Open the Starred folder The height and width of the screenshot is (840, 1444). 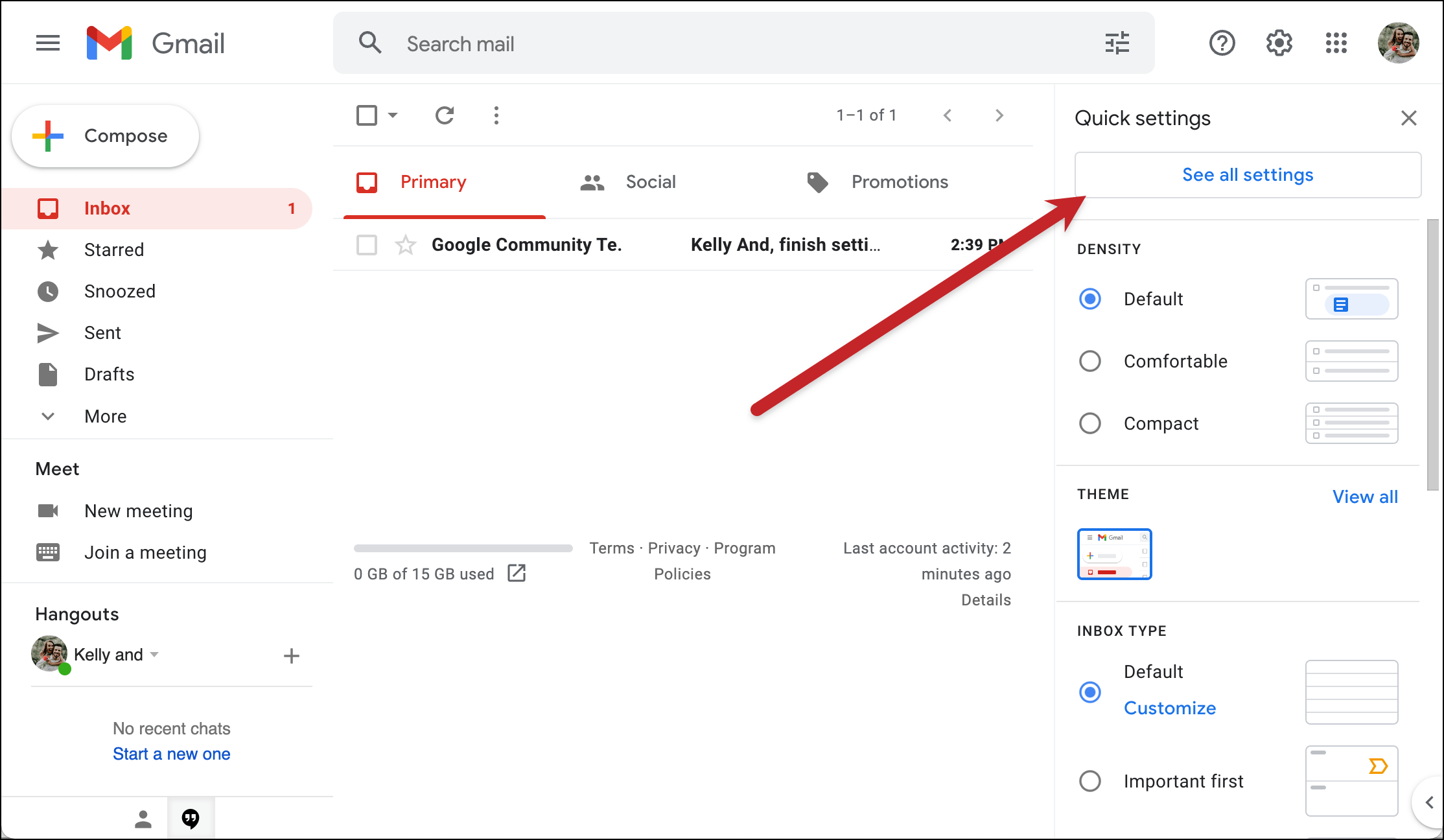[x=156, y=250]
